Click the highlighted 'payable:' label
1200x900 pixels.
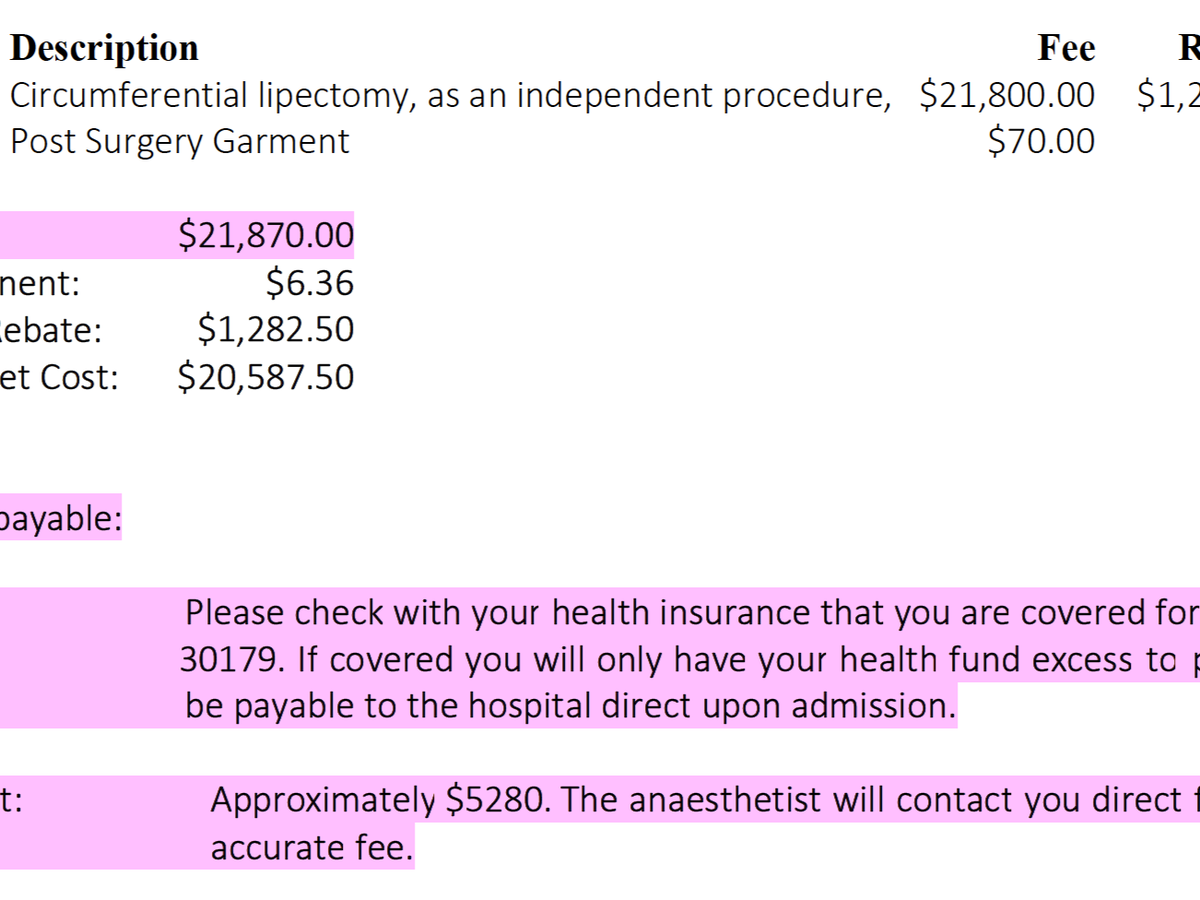pos(60,519)
